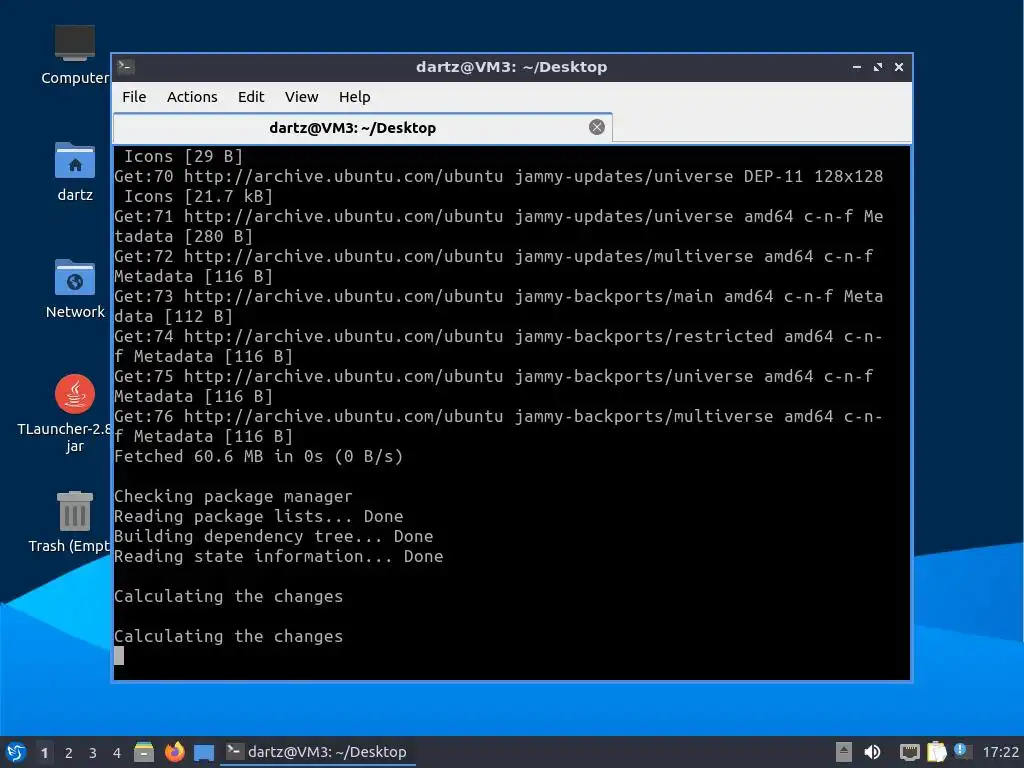Click the terminal window title text
The height and width of the screenshot is (768, 1024).
tap(511, 67)
